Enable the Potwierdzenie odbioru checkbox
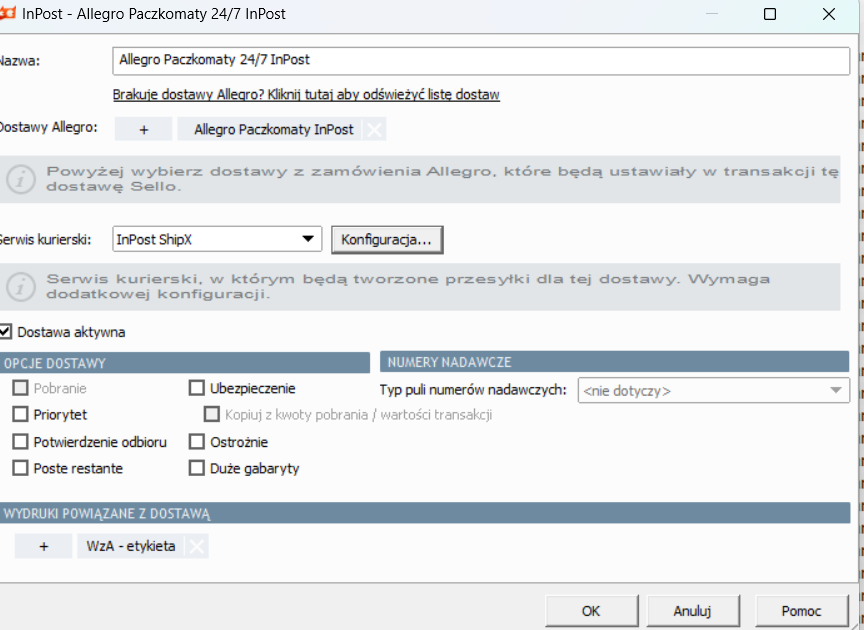The width and height of the screenshot is (864, 630). [x=20, y=441]
